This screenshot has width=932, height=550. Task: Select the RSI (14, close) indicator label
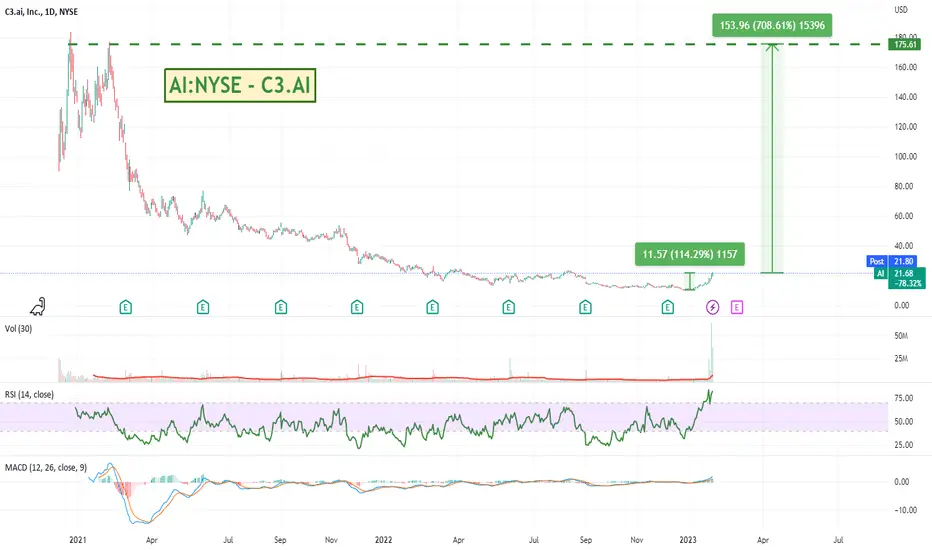pyautogui.click(x=29, y=395)
